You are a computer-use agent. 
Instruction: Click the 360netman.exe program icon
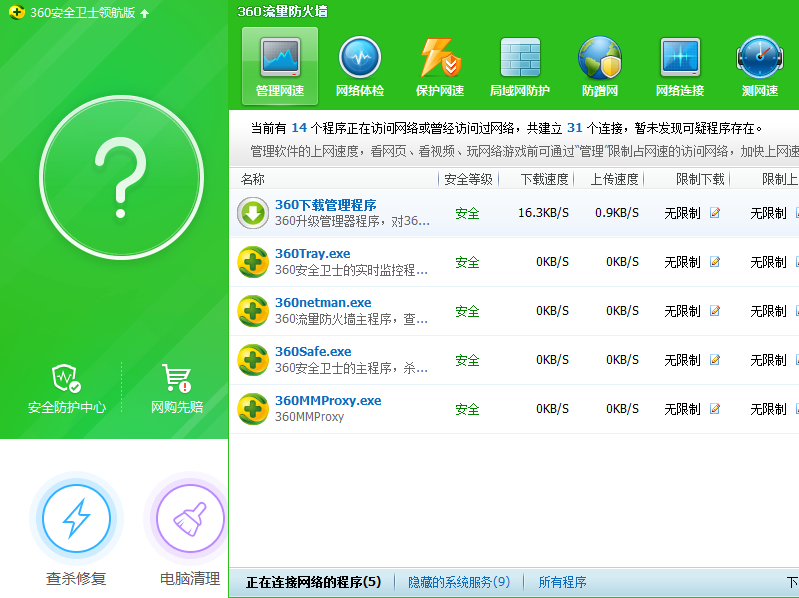click(x=253, y=311)
